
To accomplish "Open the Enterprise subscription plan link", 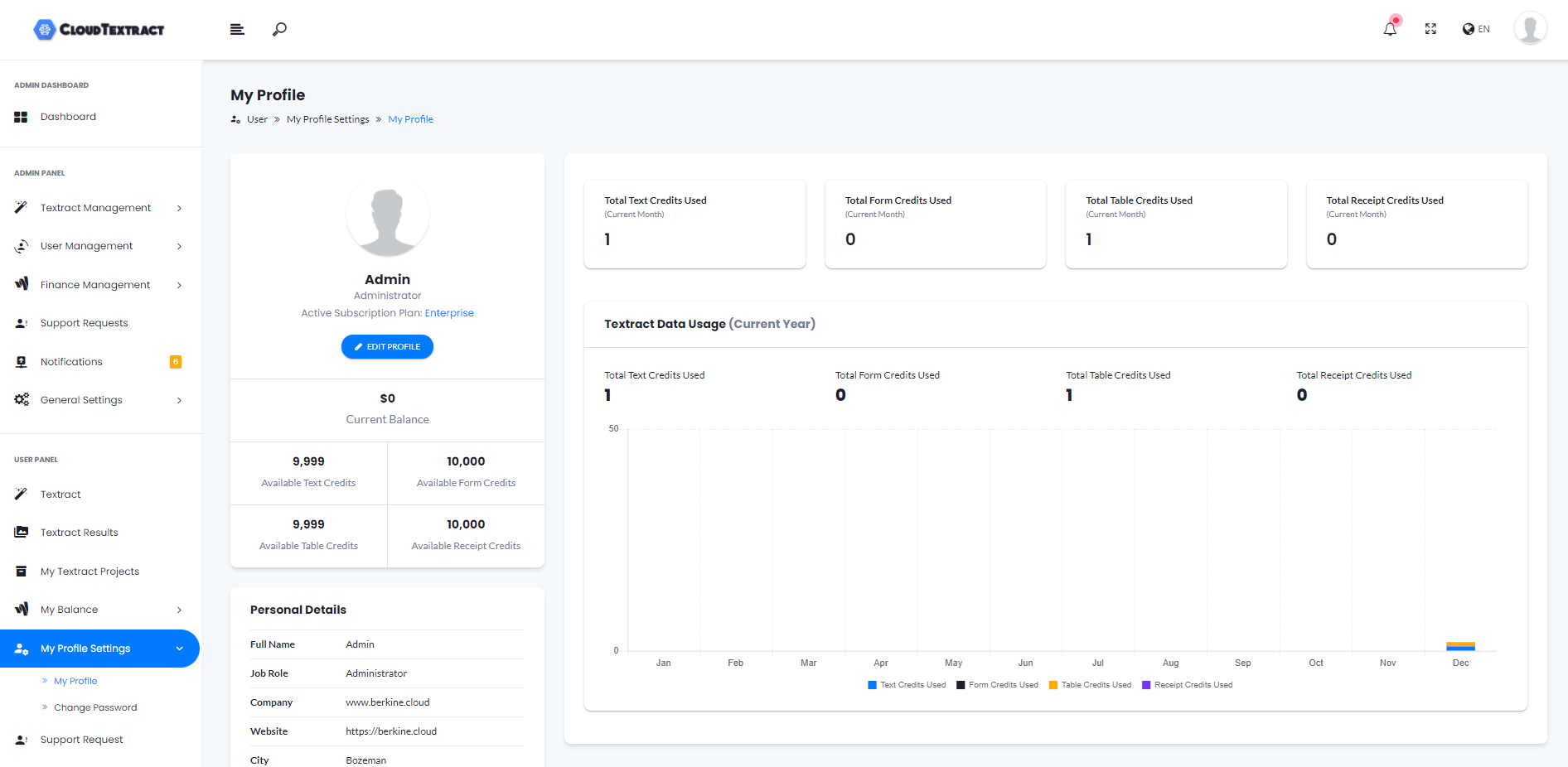I will tap(449, 313).
